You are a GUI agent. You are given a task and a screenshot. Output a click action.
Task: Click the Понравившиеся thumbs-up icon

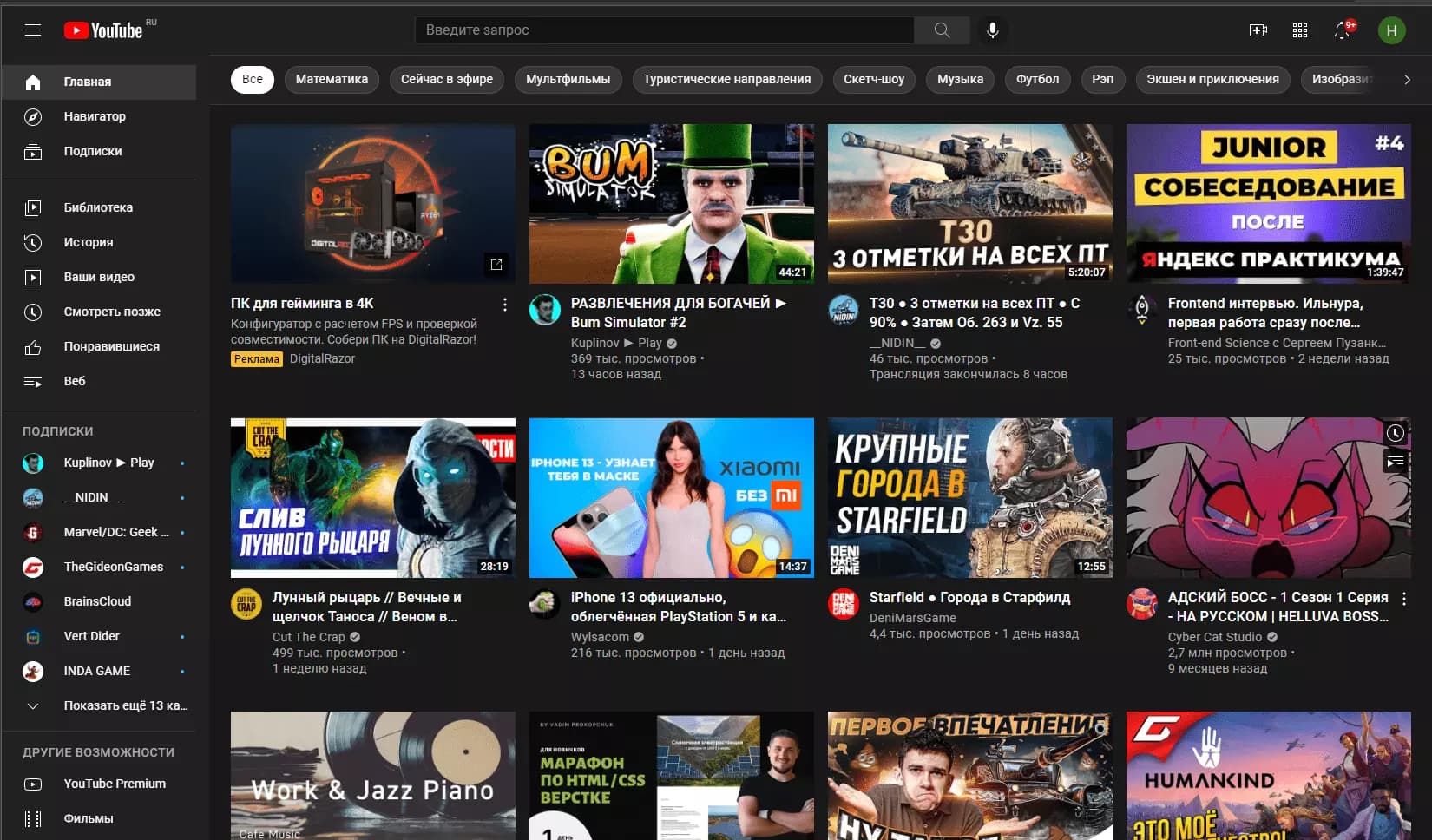(x=33, y=347)
